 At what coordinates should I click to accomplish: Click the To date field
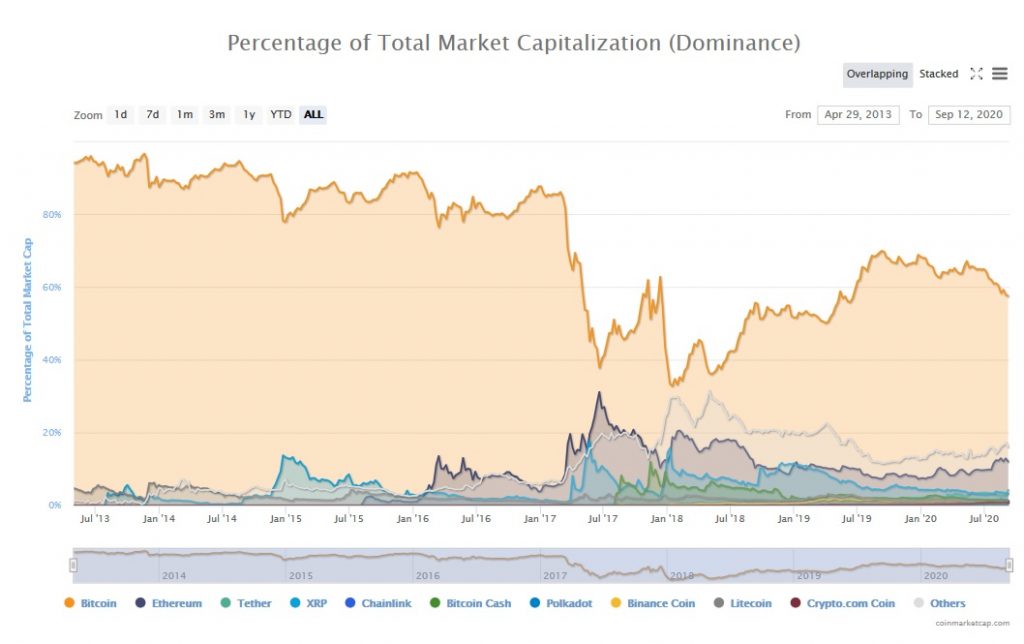pyautogui.click(x=968, y=115)
